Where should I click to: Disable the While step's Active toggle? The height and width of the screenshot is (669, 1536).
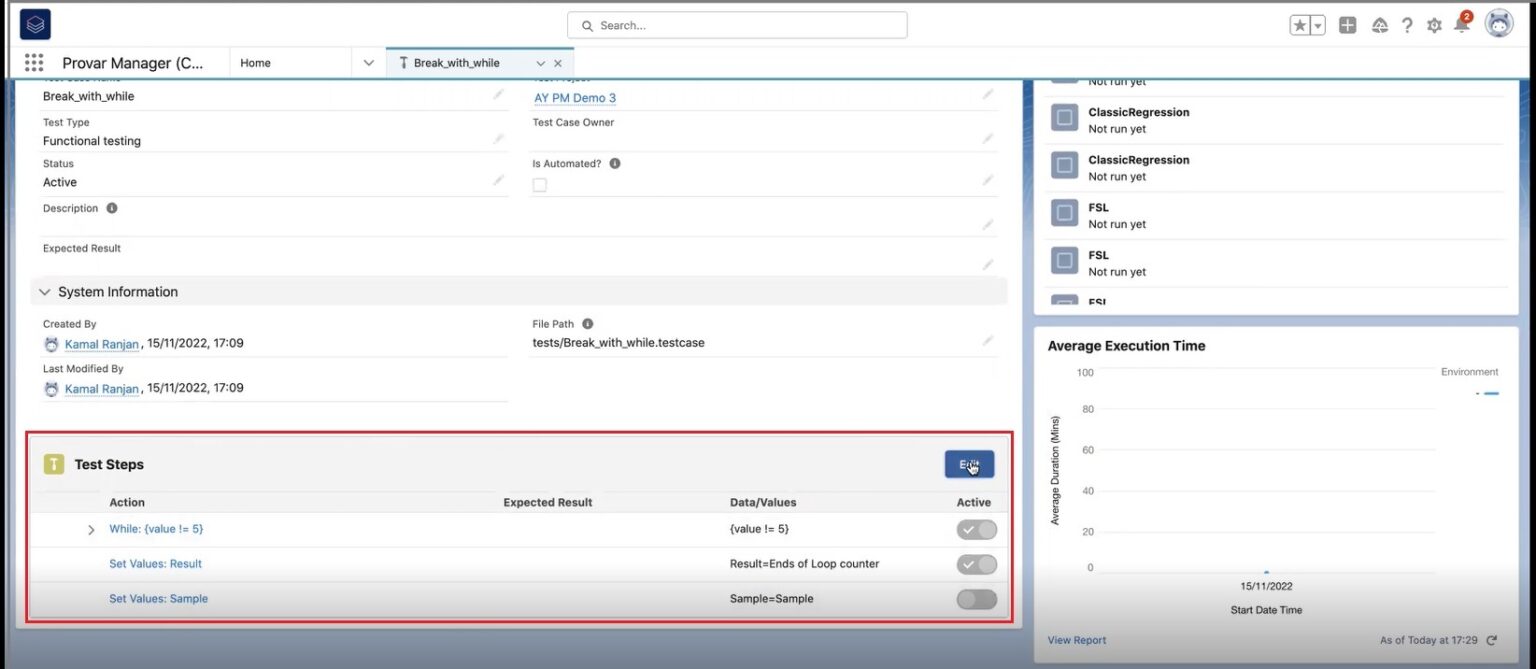coord(976,529)
